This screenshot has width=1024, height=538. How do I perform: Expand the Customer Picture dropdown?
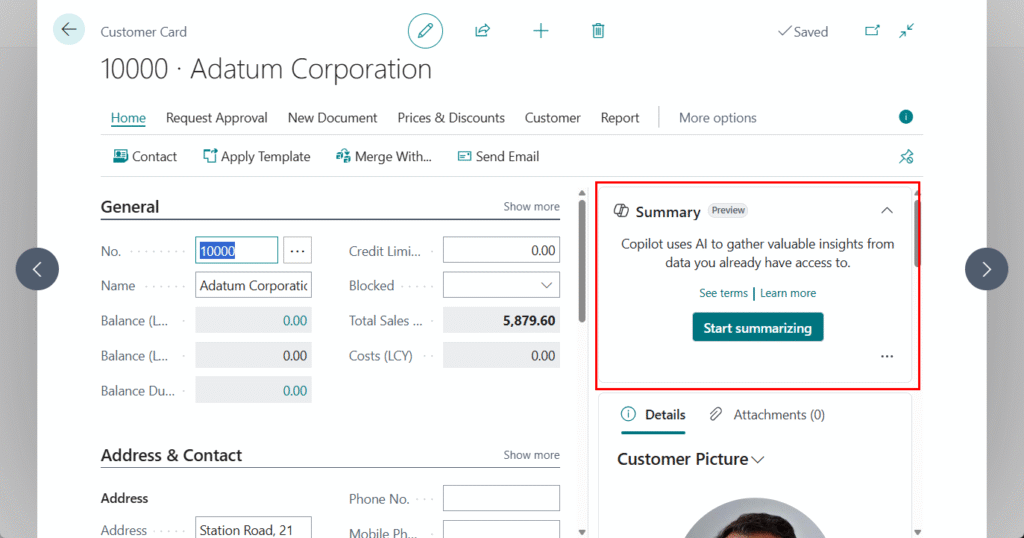coord(758,460)
